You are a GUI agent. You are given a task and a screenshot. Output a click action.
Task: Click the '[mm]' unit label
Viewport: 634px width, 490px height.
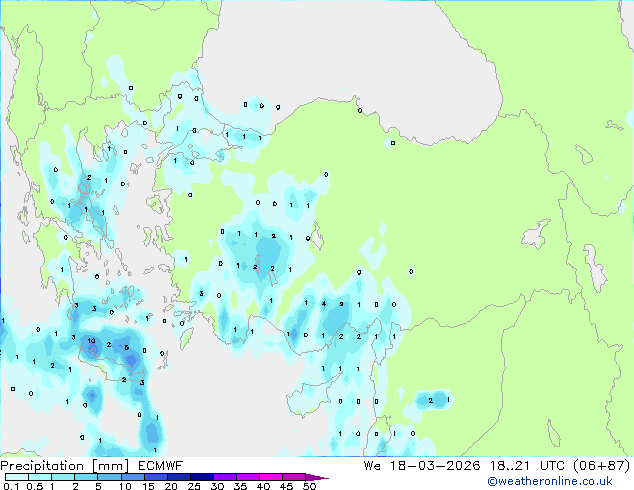(111, 466)
